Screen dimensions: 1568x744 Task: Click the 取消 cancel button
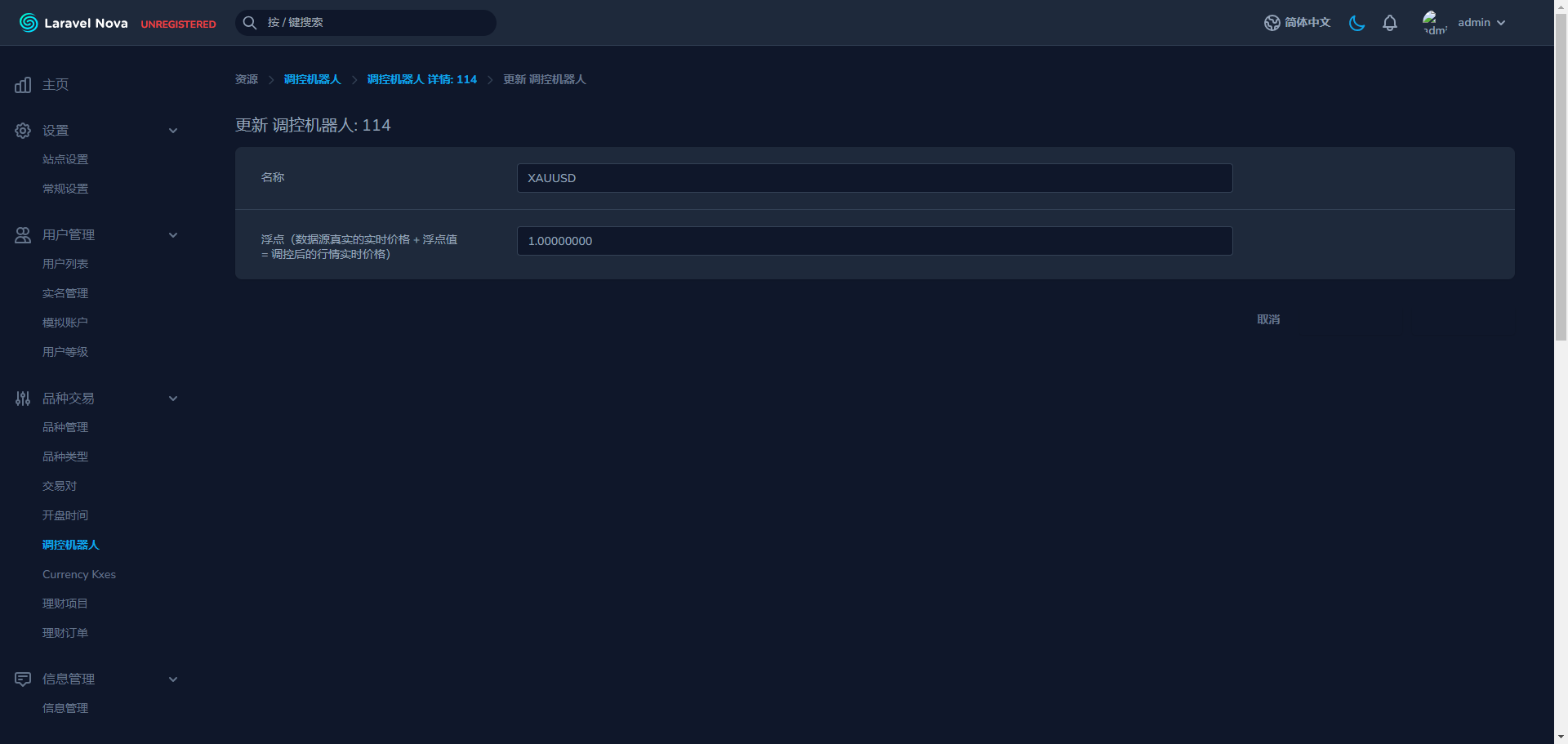tap(1267, 319)
